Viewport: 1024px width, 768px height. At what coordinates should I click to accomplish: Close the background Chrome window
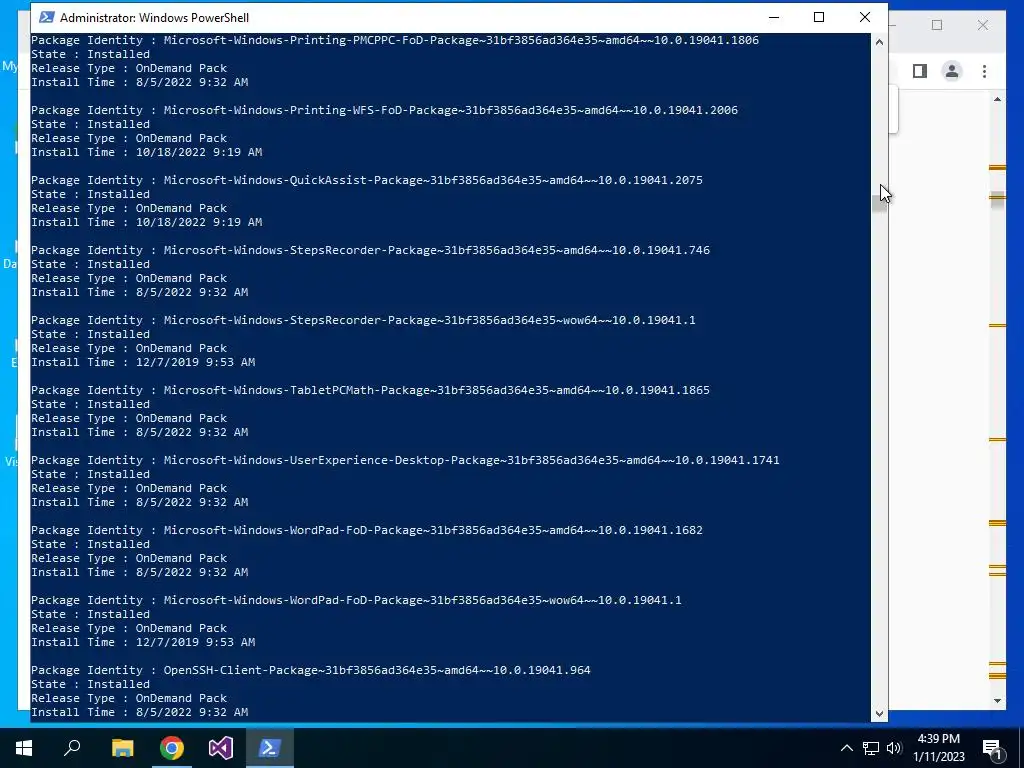(983, 25)
